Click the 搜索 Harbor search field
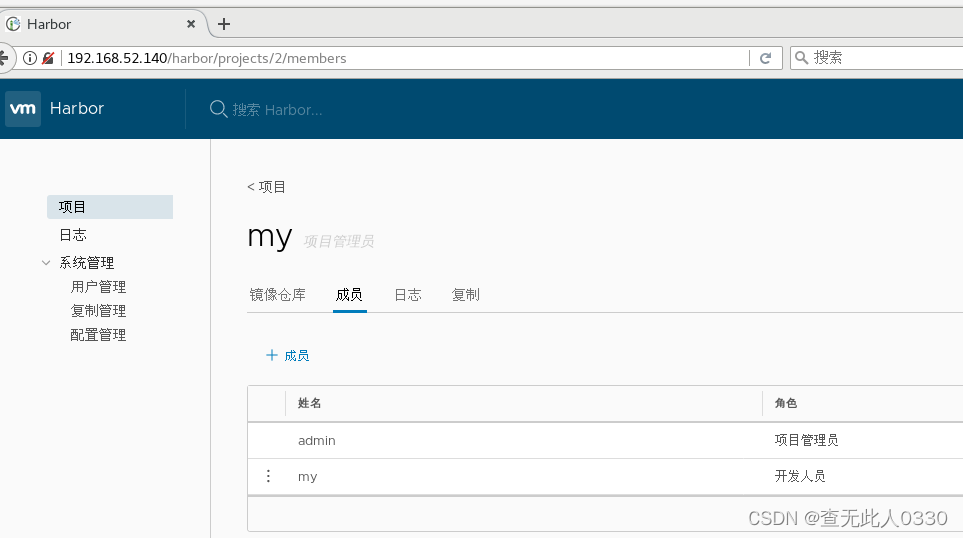The height and width of the screenshot is (538, 963). click(277, 110)
